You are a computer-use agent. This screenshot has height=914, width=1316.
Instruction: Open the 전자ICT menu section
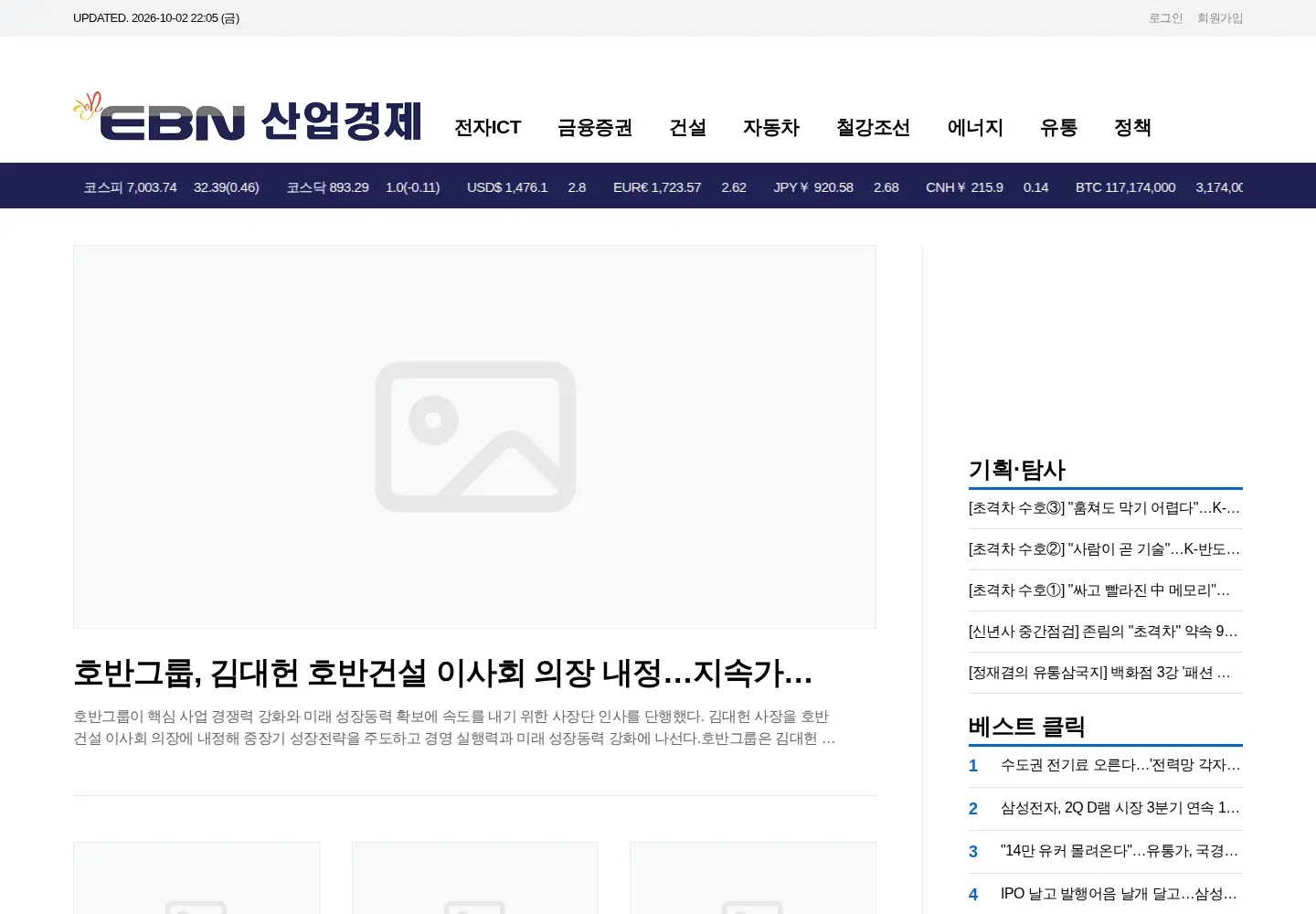click(487, 128)
